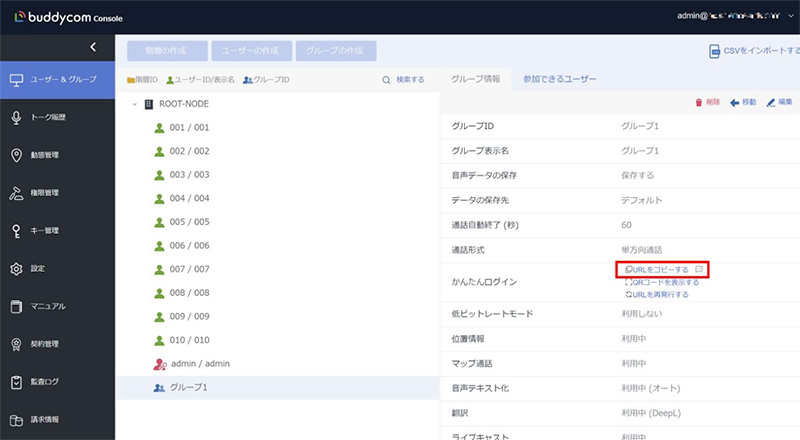Switch to グループ情報 tab
This screenshot has height=440, width=800.
click(x=476, y=79)
